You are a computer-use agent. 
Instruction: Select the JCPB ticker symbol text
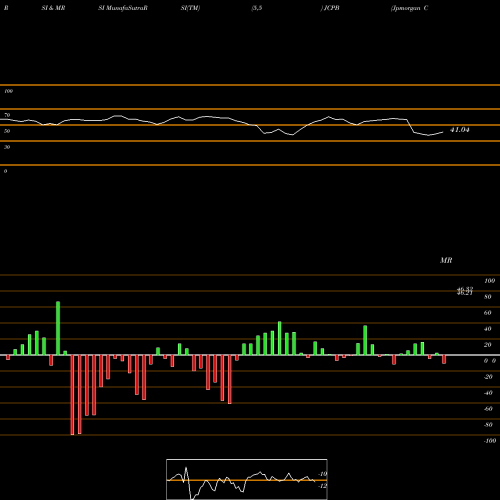[x=332, y=8]
